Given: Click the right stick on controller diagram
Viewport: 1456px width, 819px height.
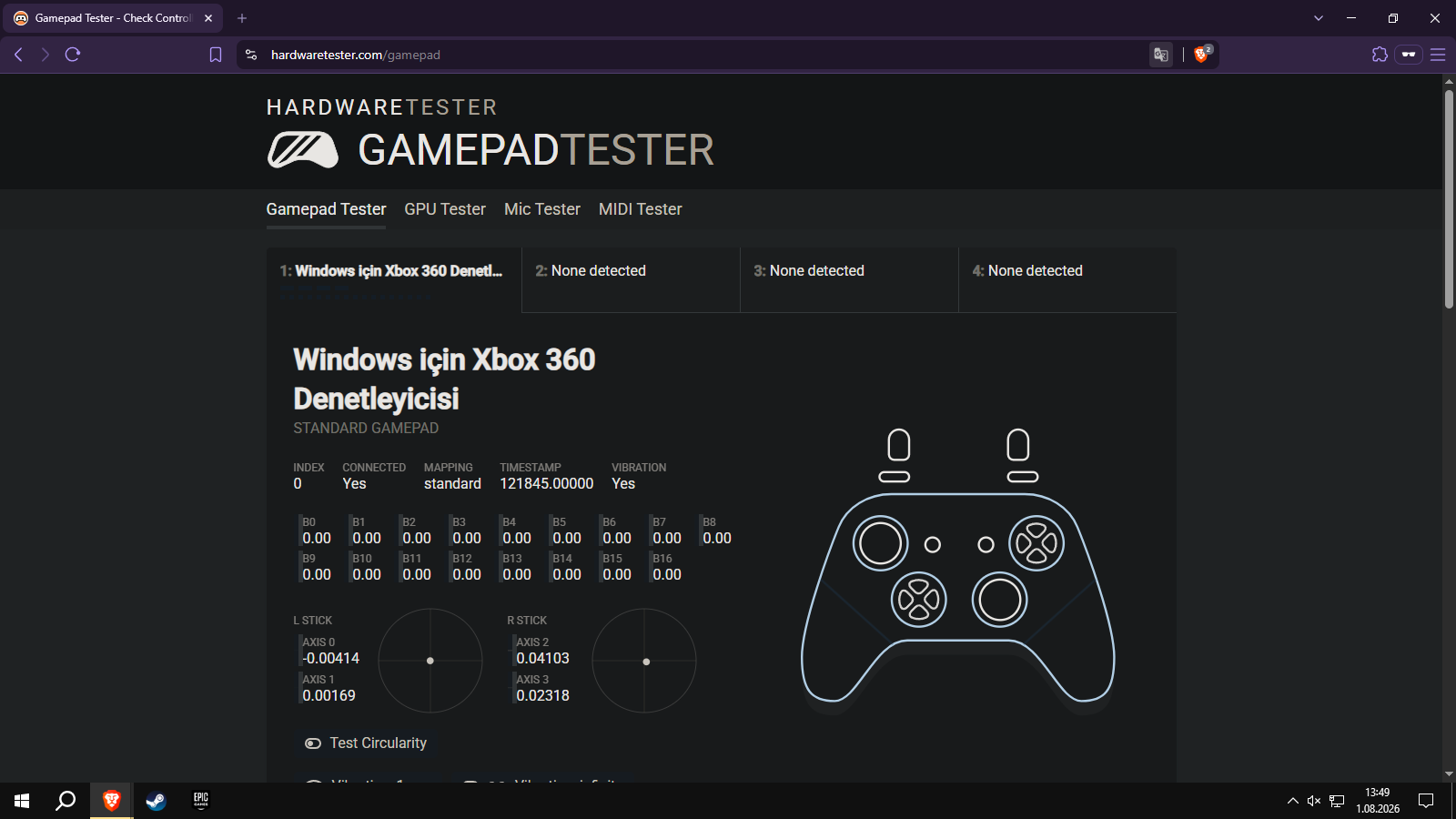Looking at the screenshot, I should (999, 600).
